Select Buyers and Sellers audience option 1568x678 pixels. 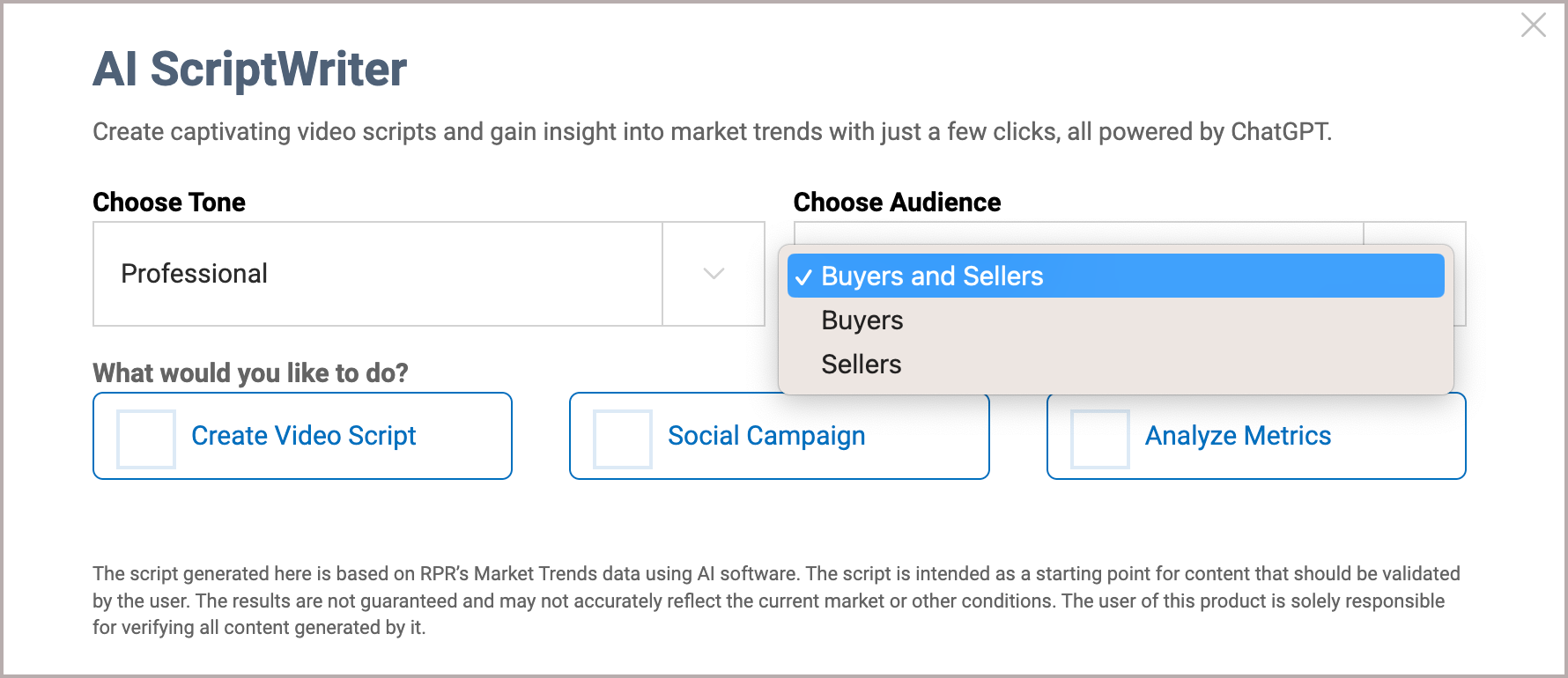[x=932, y=276]
